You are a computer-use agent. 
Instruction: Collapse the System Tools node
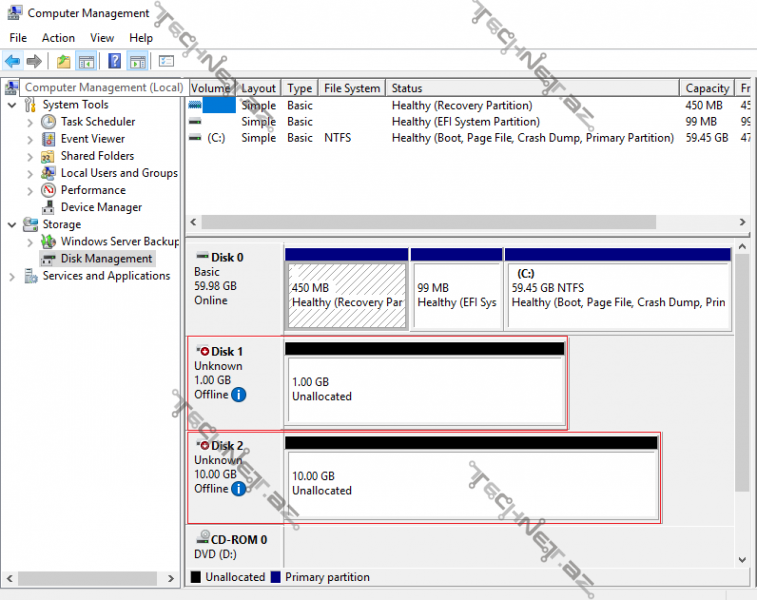click(x=12, y=105)
